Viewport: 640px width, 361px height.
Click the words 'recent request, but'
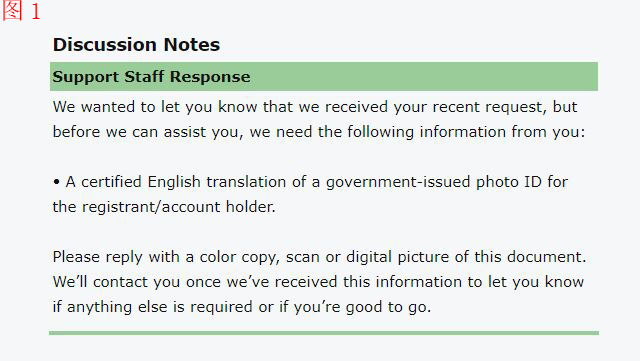[505, 107]
